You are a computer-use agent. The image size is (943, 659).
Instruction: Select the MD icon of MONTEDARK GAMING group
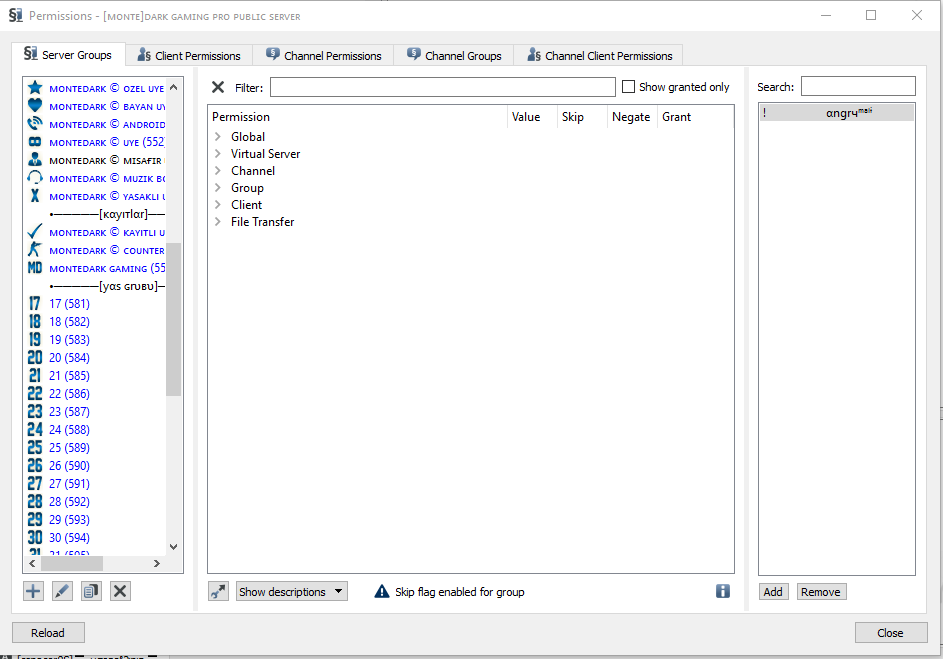coord(35,268)
